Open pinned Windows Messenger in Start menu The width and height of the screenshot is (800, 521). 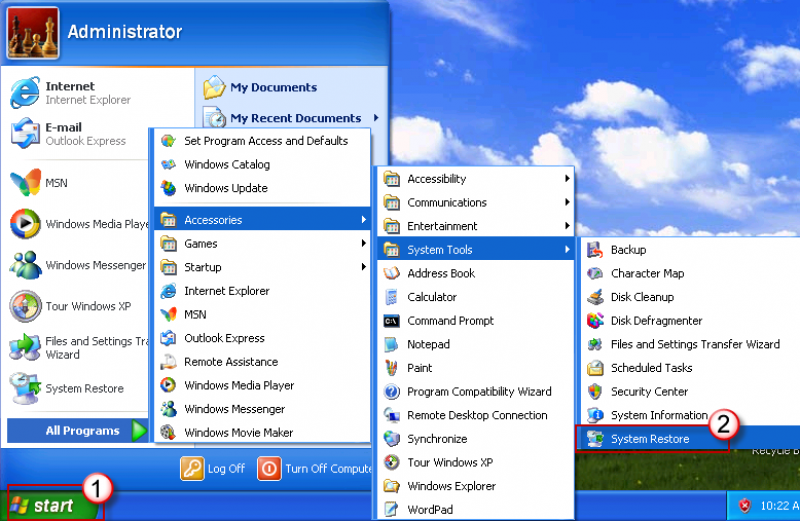click(x=77, y=265)
